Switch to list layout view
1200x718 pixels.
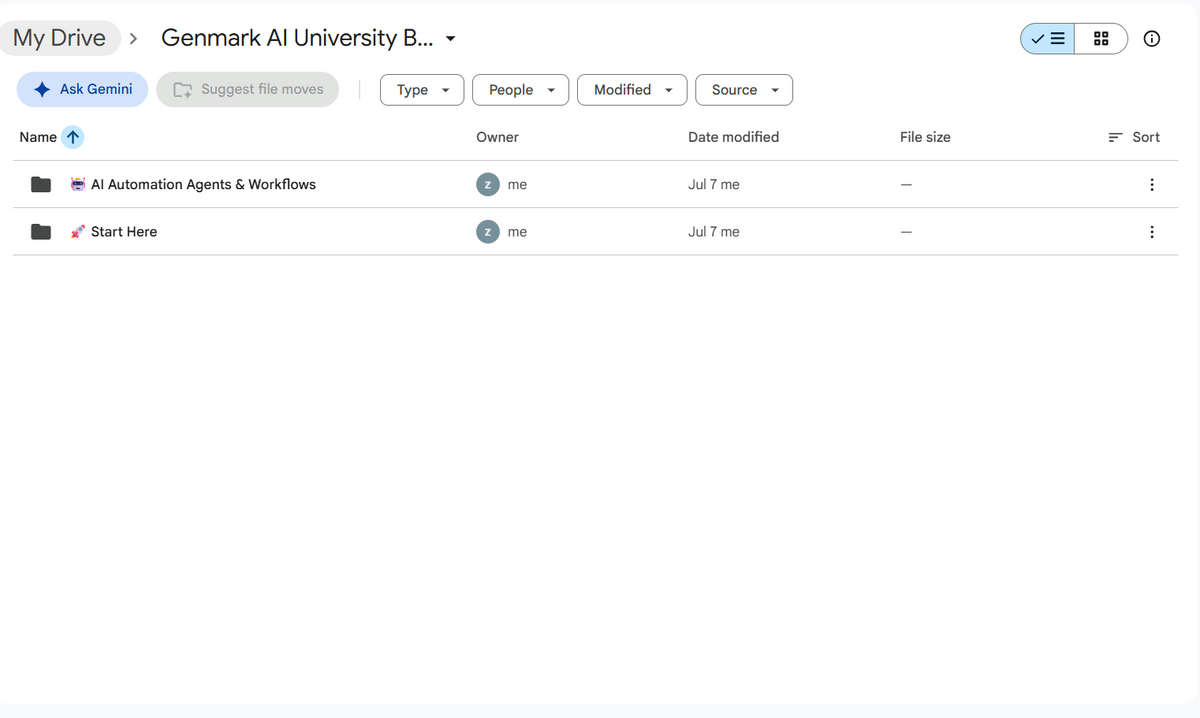(1048, 39)
